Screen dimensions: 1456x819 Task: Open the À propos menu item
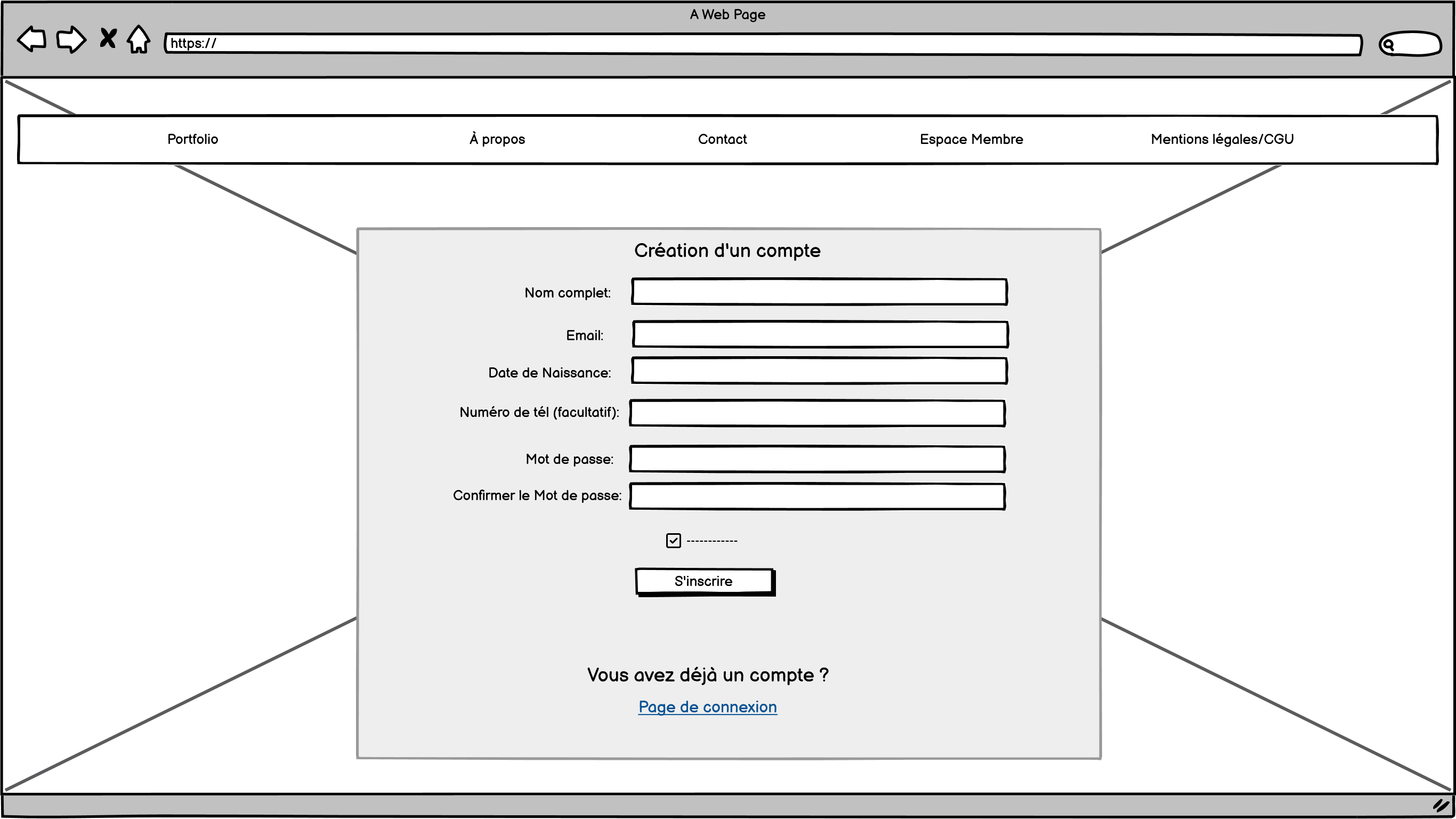[497, 139]
